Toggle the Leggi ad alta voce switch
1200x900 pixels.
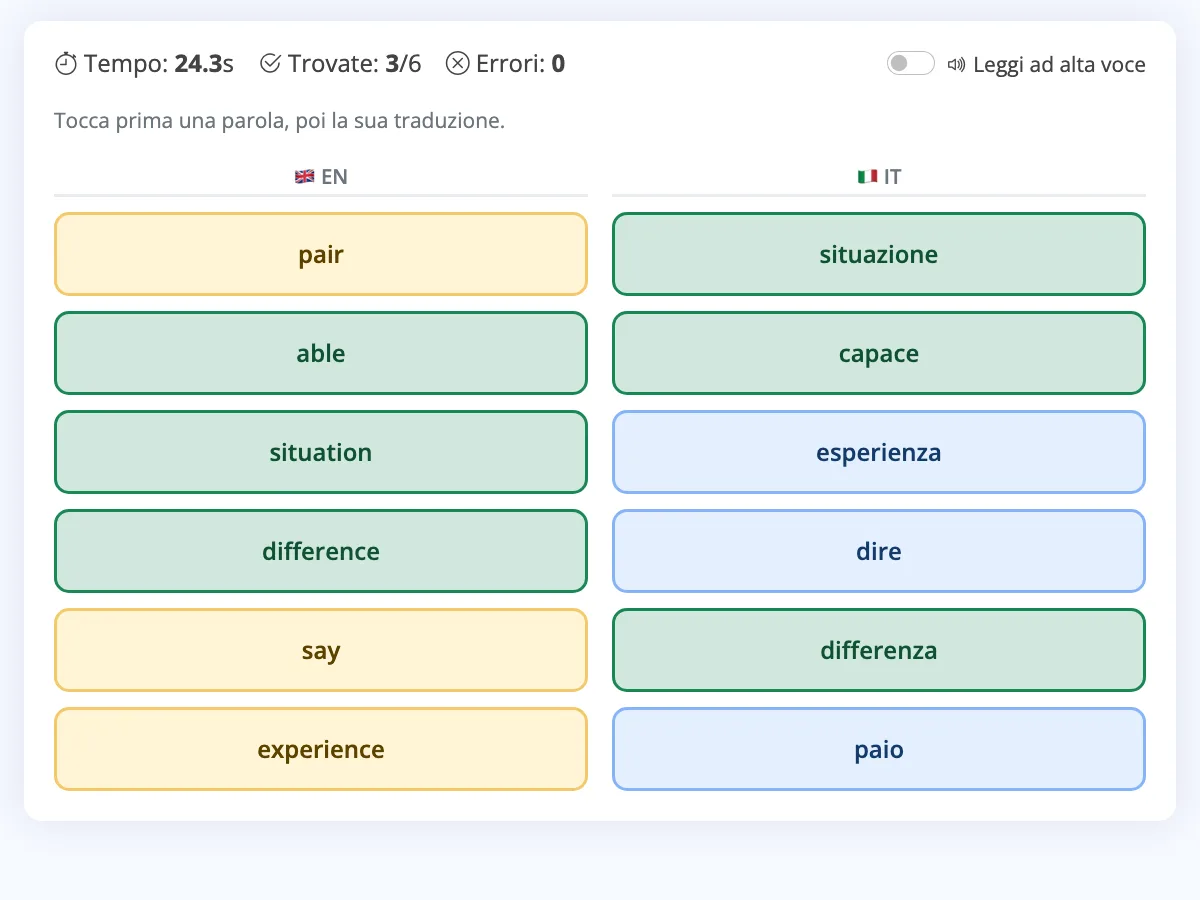tap(910, 64)
